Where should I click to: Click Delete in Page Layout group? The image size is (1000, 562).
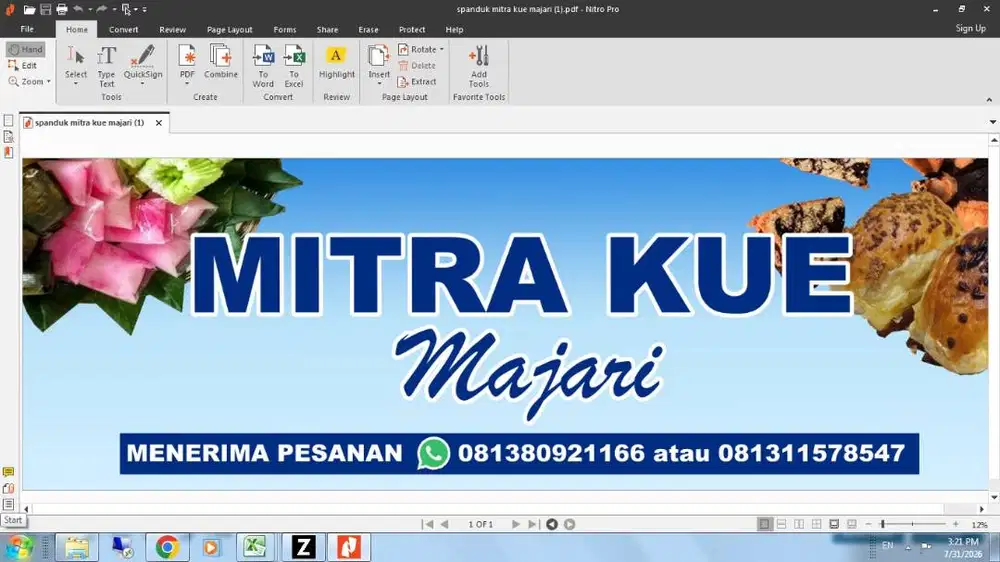point(417,66)
